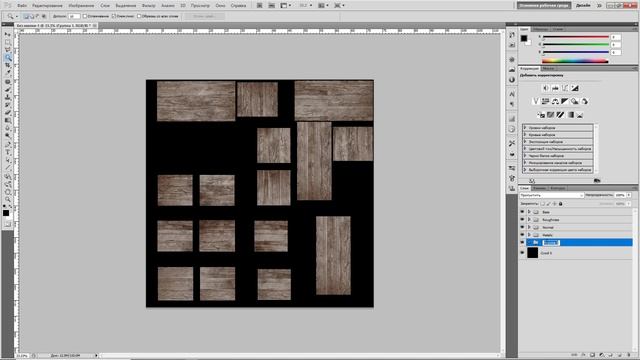Switch to the Образцы tab
The image size is (640, 360).
coord(541,29)
